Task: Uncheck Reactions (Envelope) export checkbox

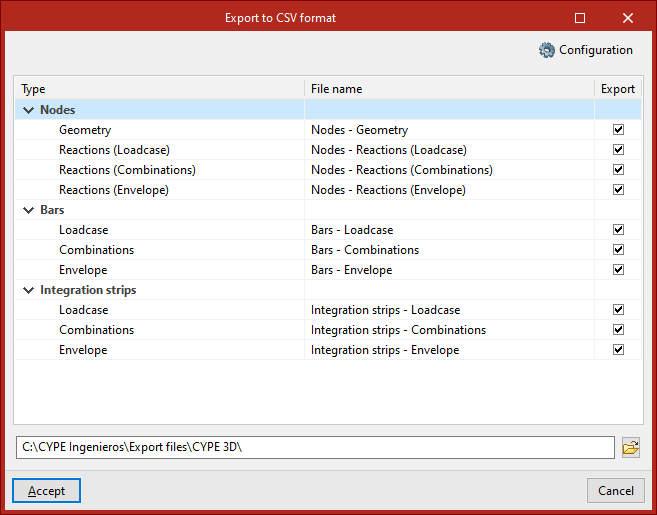Action: coord(618,190)
